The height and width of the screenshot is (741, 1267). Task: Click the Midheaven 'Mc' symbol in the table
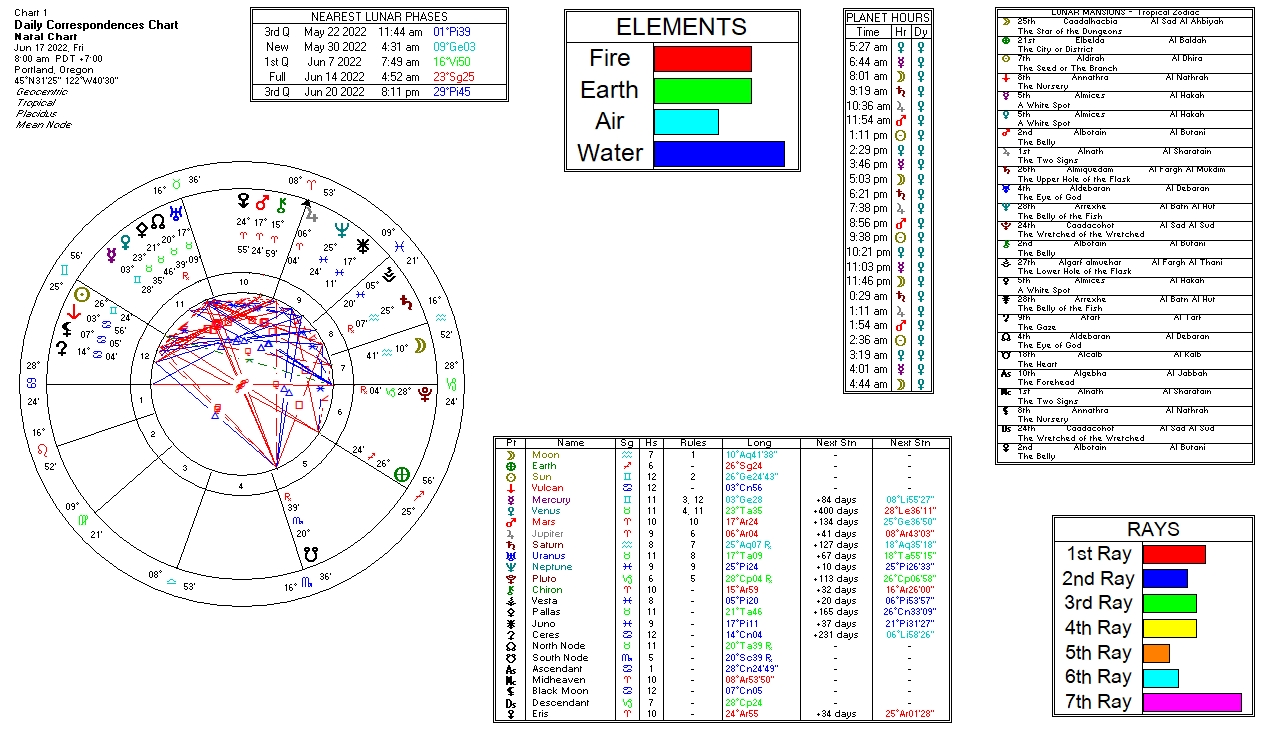point(510,680)
